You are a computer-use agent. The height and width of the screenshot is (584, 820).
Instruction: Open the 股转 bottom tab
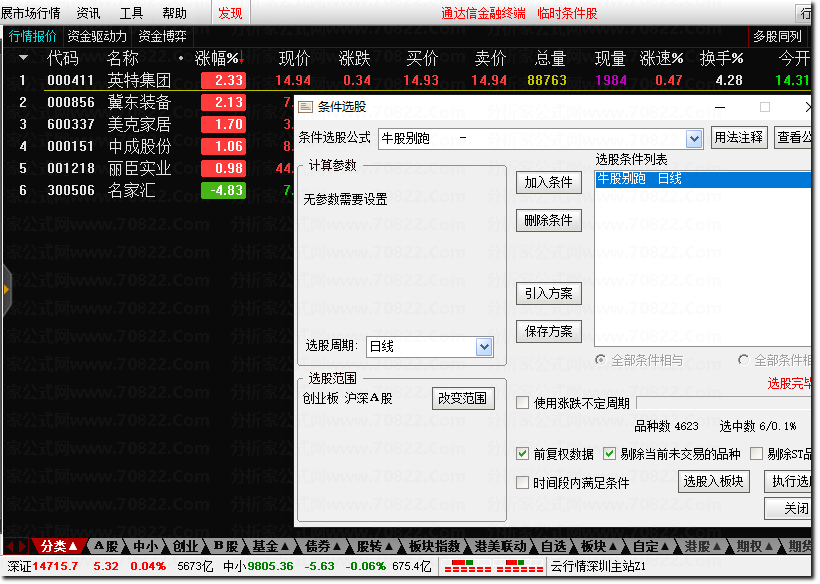tap(374, 546)
